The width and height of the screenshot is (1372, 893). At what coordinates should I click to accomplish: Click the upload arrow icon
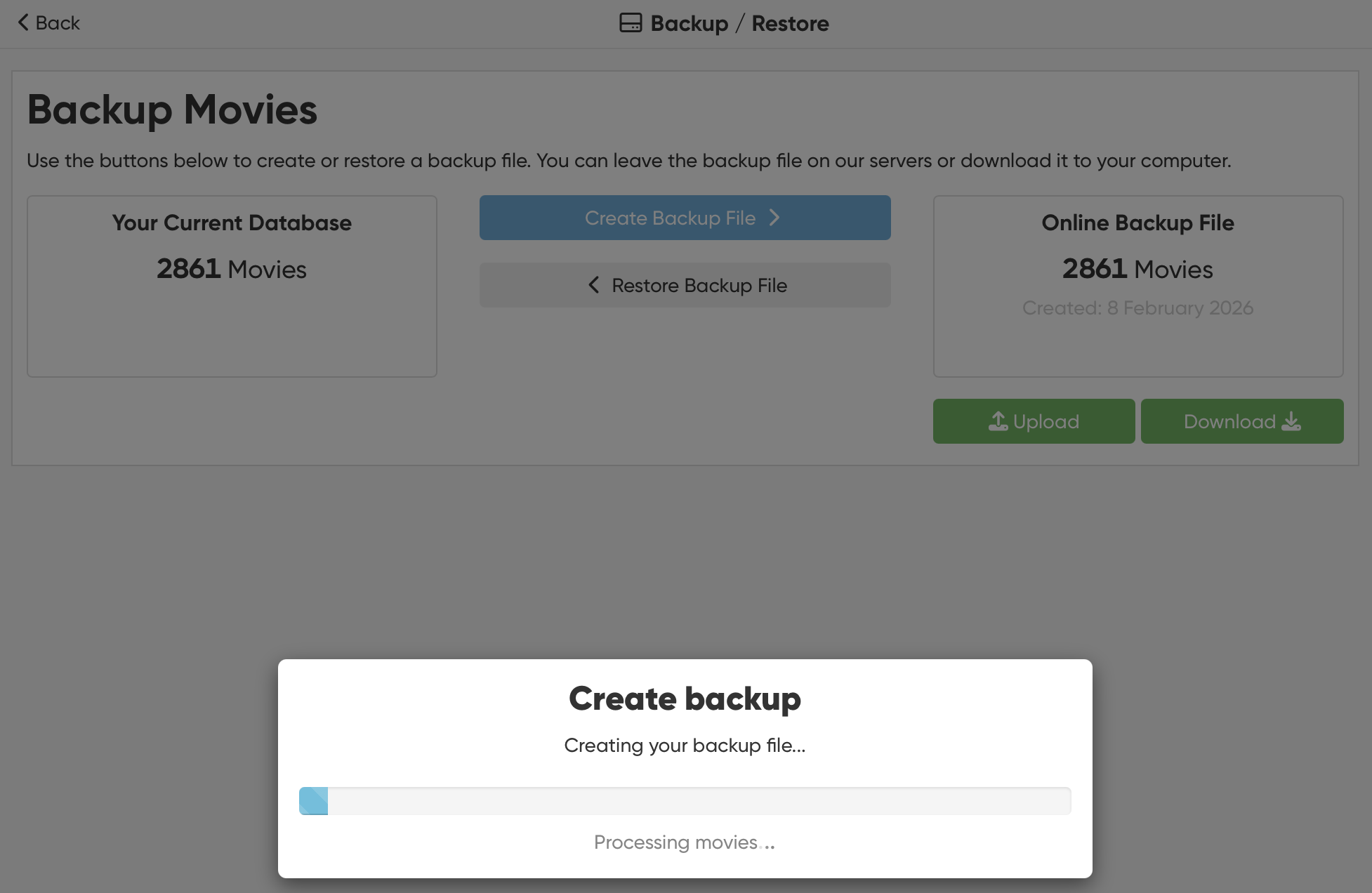point(998,421)
